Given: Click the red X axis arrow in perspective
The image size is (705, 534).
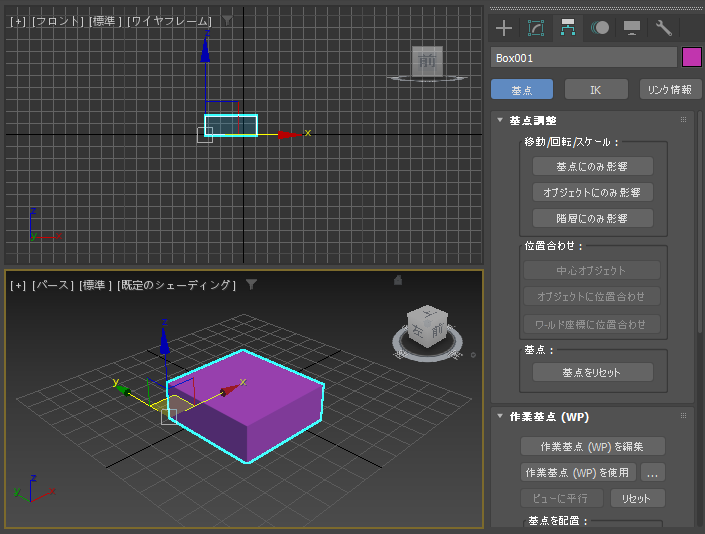Looking at the screenshot, I should click(x=230, y=390).
